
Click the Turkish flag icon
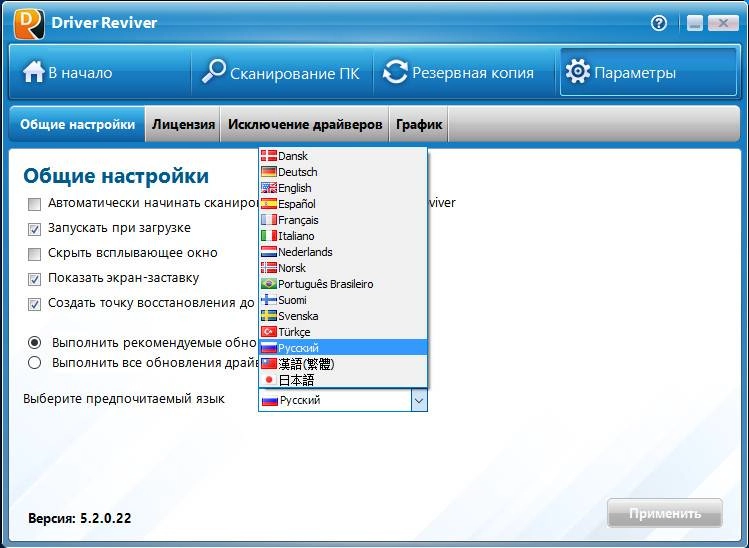click(x=269, y=332)
